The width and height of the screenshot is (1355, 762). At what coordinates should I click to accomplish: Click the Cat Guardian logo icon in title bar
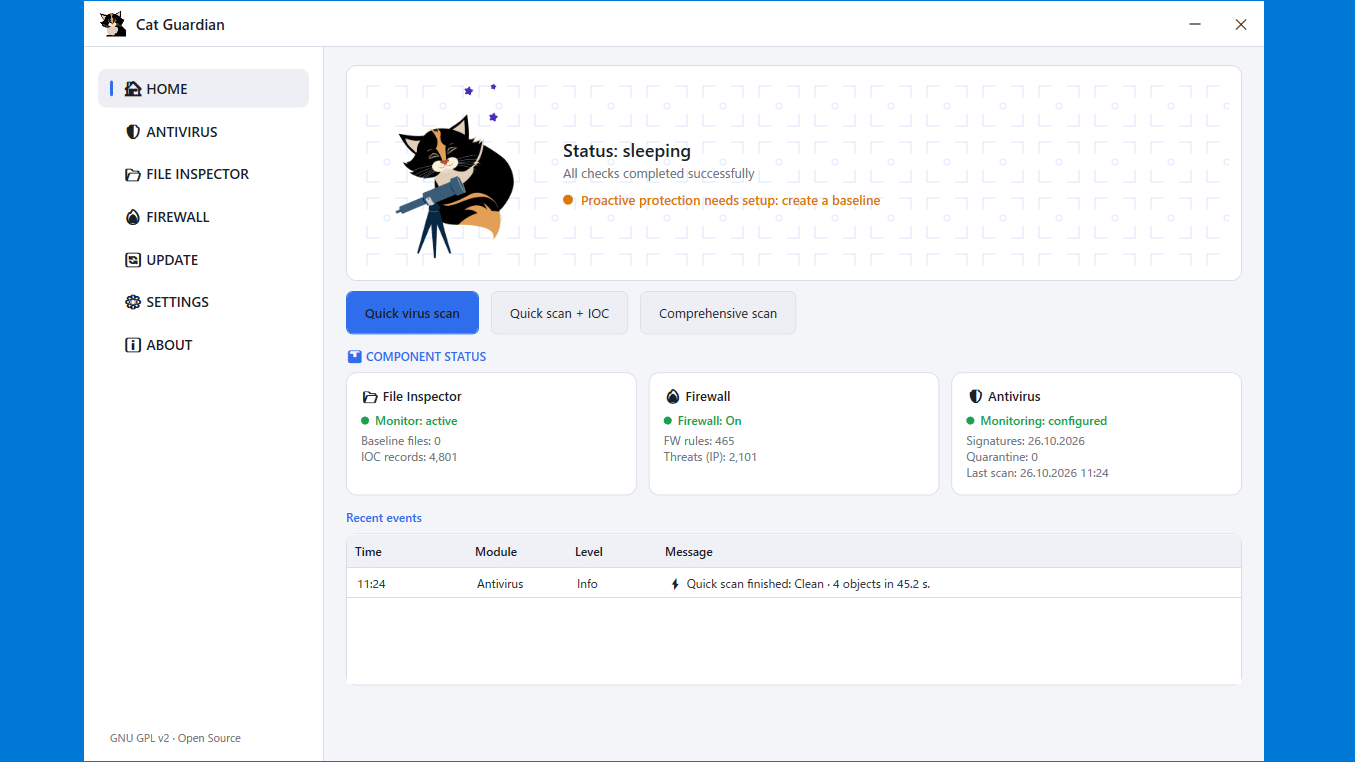(113, 24)
